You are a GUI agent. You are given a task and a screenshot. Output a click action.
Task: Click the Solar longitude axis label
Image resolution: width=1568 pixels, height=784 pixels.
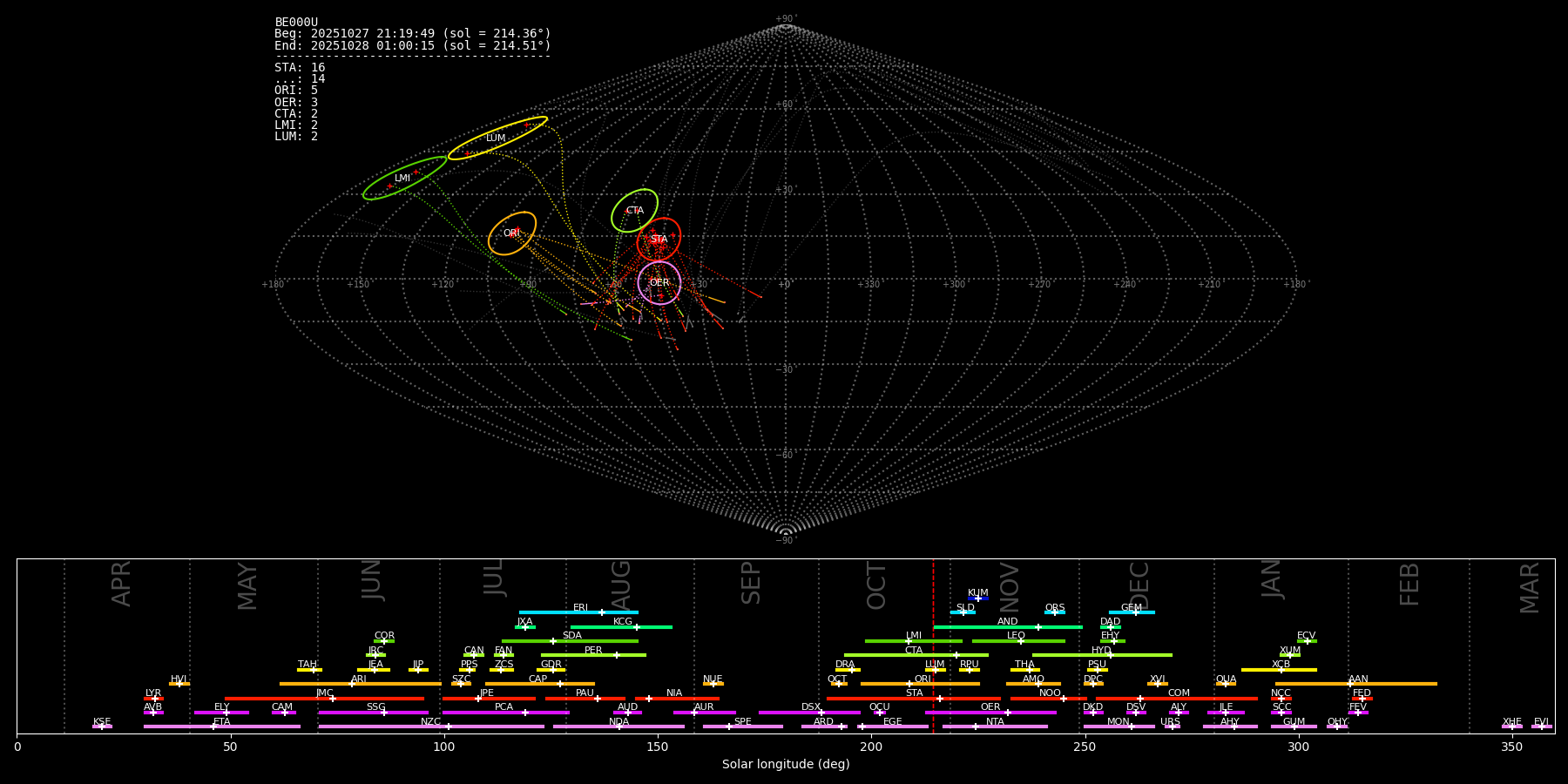(785, 765)
